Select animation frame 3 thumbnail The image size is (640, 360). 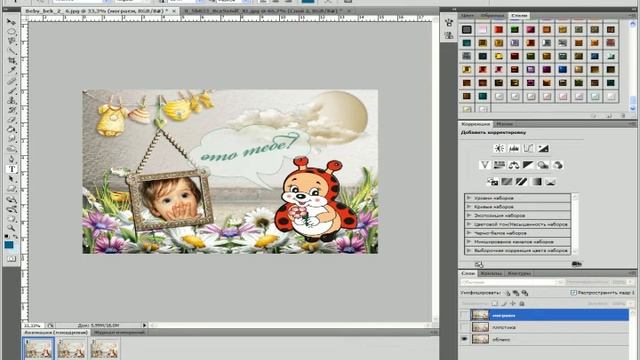coord(104,349)
